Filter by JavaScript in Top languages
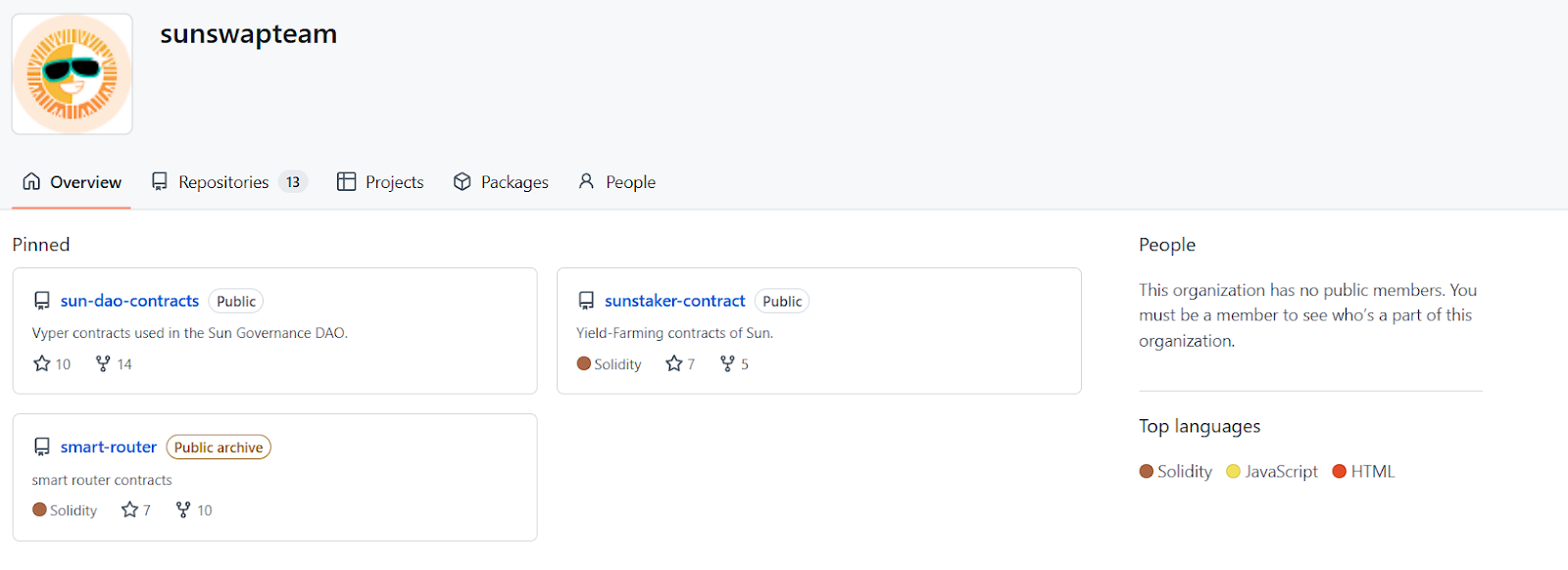This screenshot has width=1568, height=570. [1272, 471]
